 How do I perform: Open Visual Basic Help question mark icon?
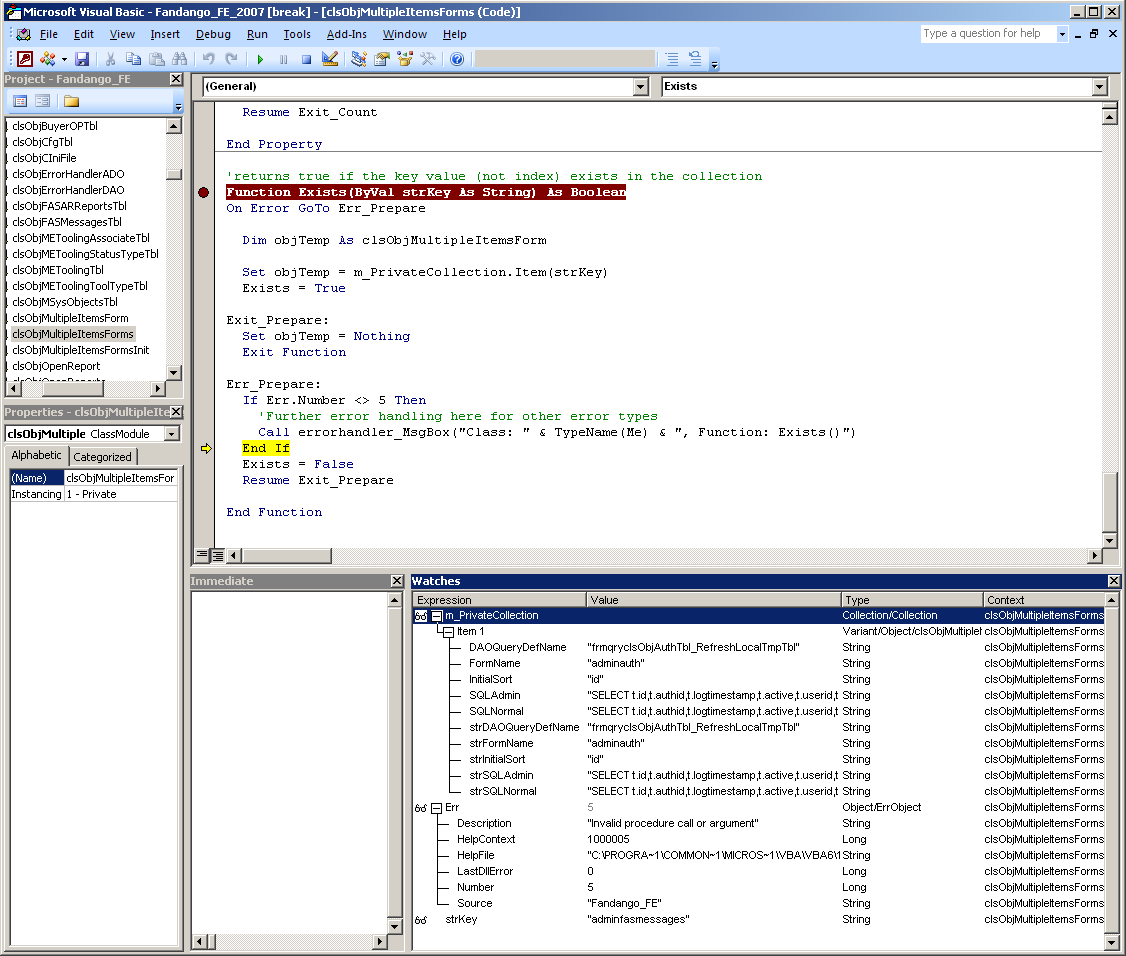[457, 60]
